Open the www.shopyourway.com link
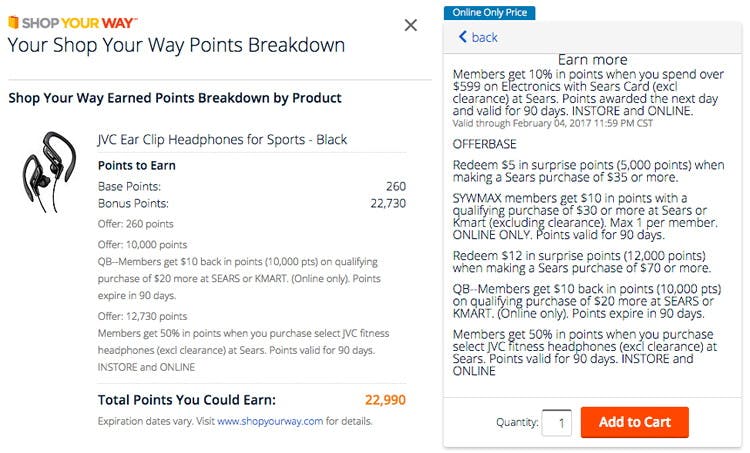The image size is (750, 453). (x=270, y=421)
